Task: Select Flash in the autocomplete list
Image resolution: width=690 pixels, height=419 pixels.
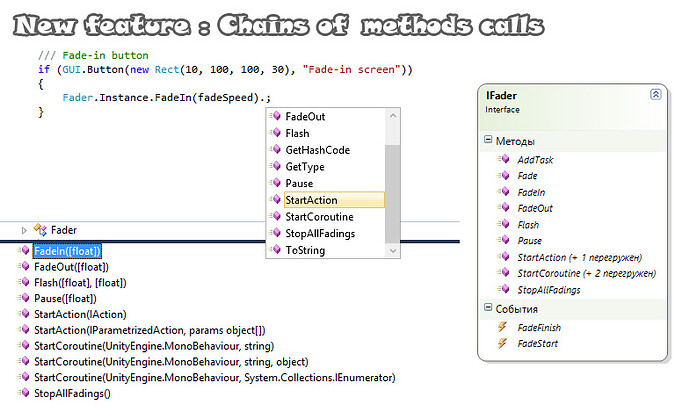Action: (x=297, y=133)
